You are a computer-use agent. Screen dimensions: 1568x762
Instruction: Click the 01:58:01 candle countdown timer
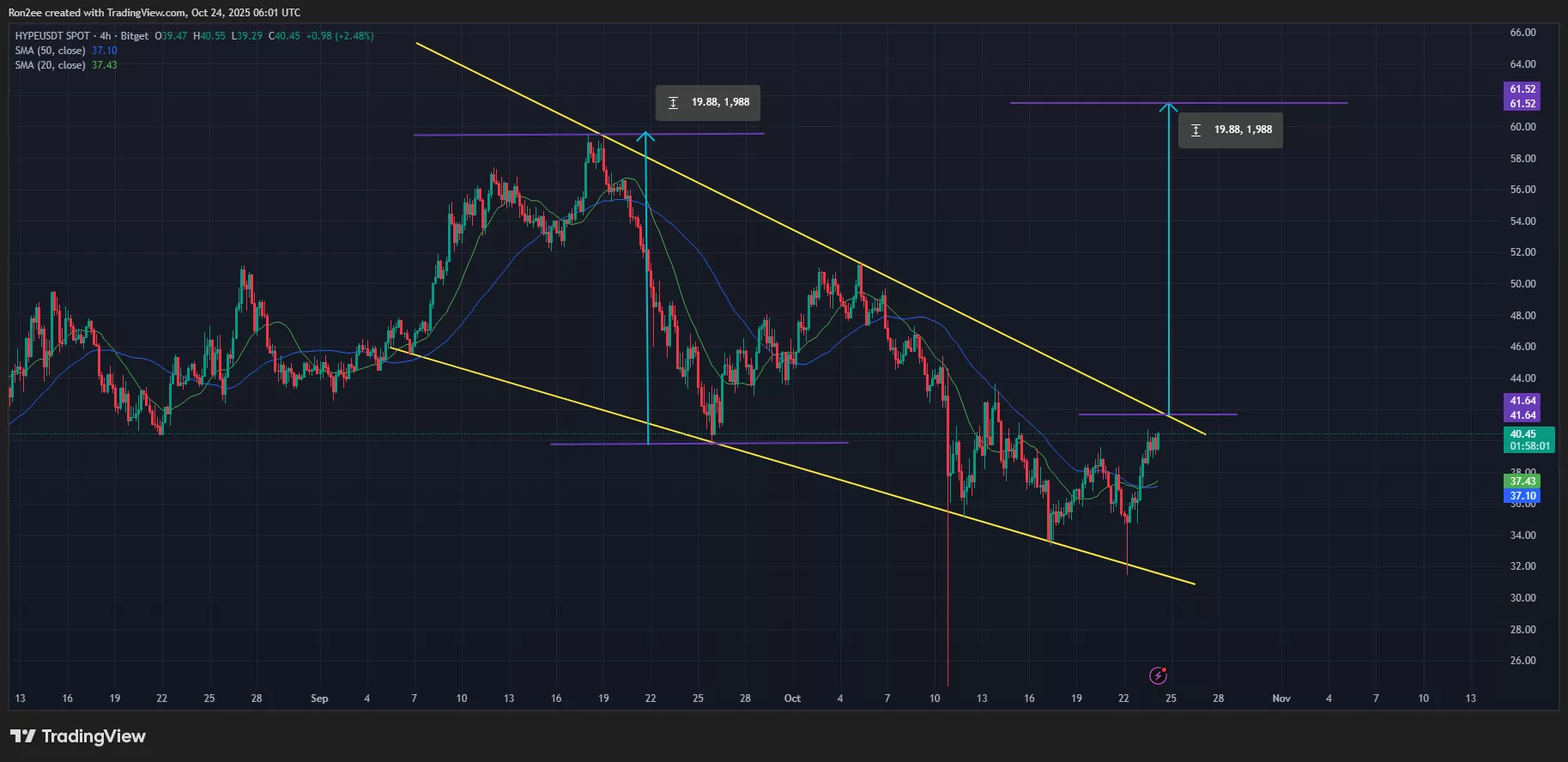1529,446
